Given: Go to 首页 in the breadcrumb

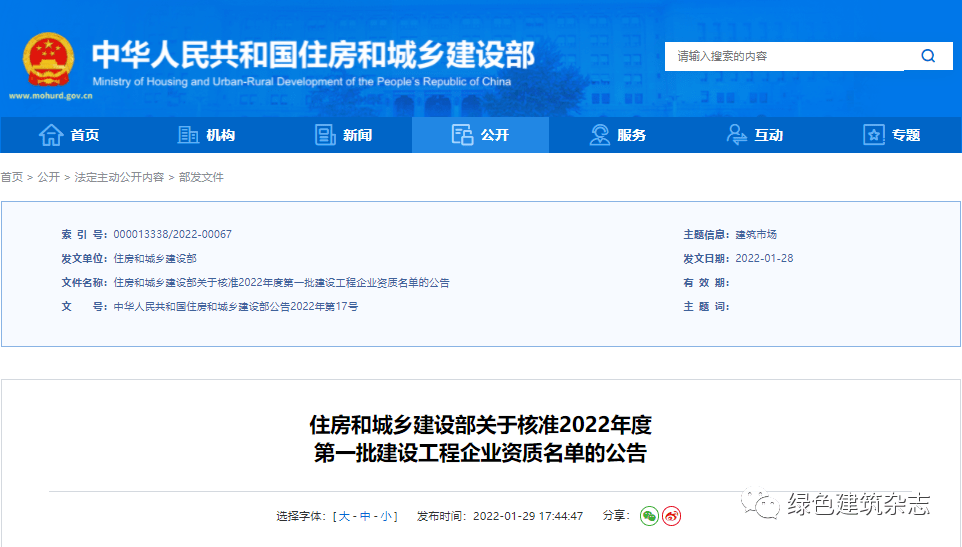Looking at the screenshot, I should 12,177.
